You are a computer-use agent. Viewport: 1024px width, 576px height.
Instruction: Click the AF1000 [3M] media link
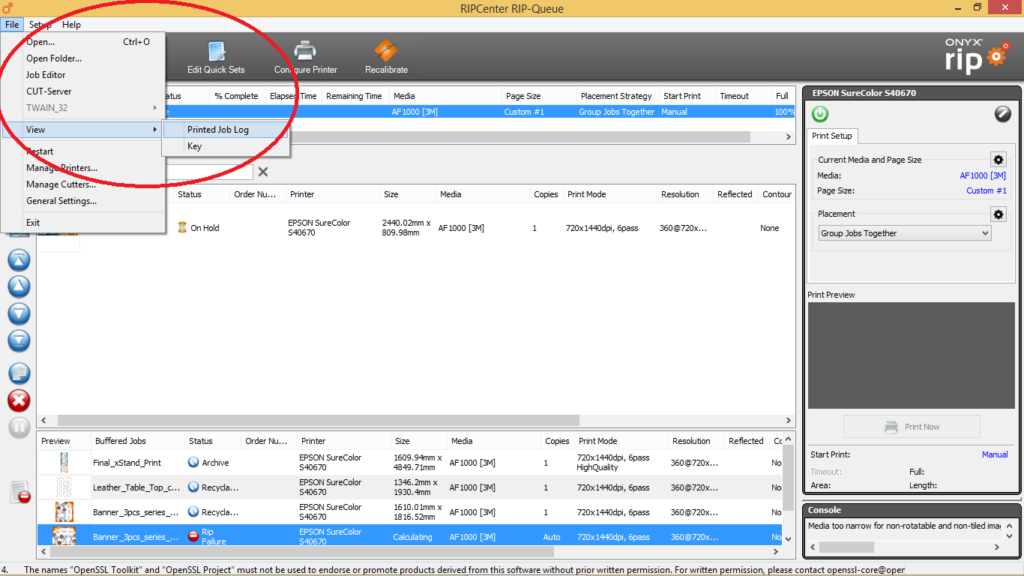pyautogui.click(x=982, y=176)
